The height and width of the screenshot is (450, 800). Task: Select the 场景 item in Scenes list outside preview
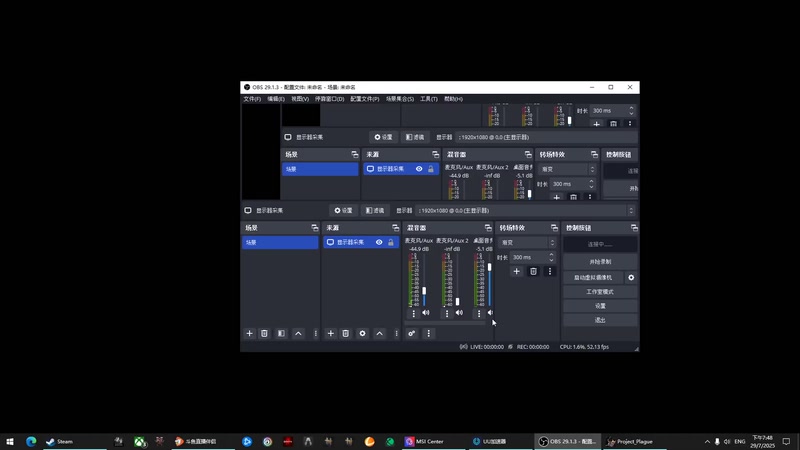[x=280, y=242]
